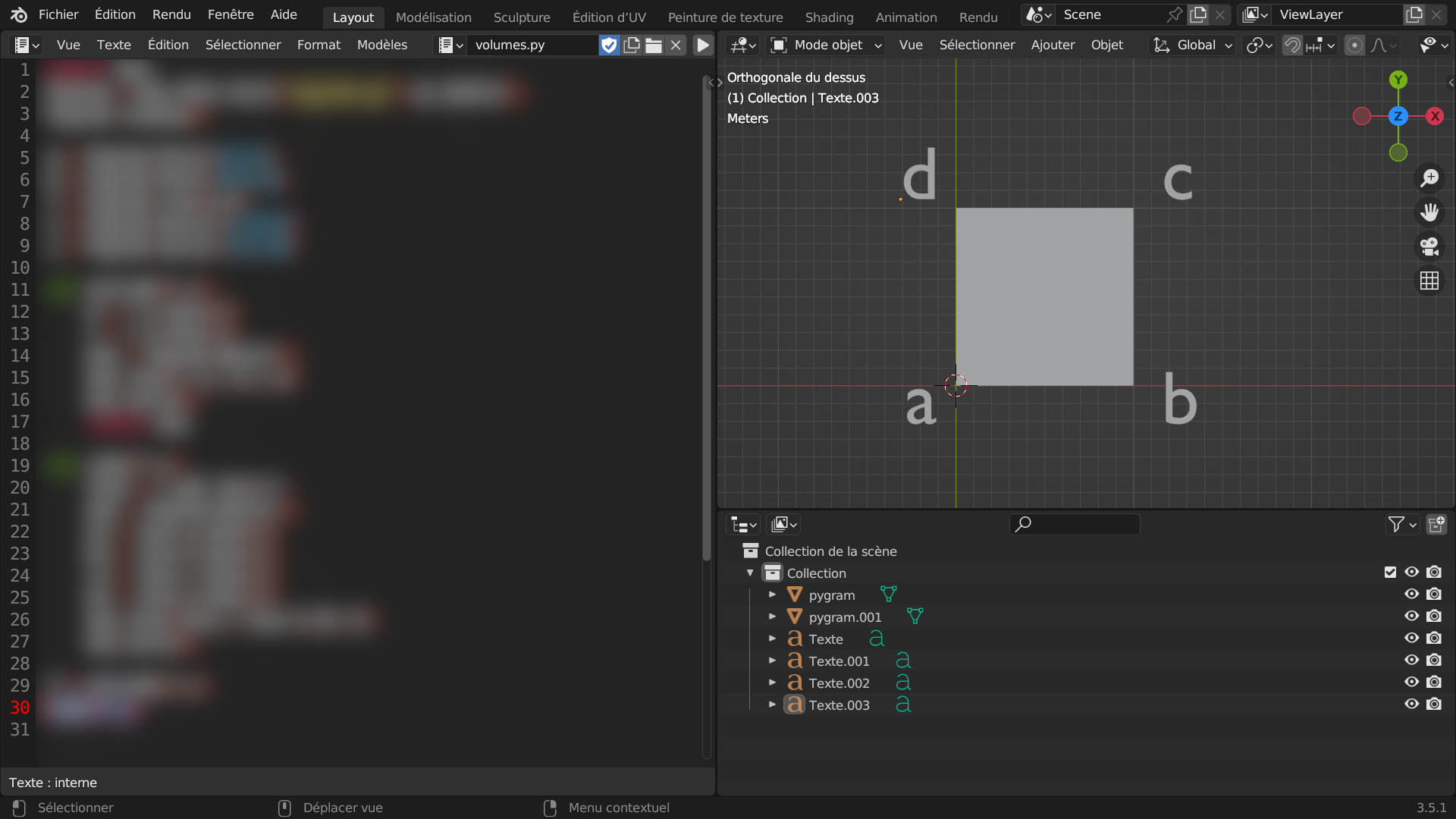Switch orthographic/perspective grid icon
This screenshot has height=819, width=1456.
tap(1429, 281)
